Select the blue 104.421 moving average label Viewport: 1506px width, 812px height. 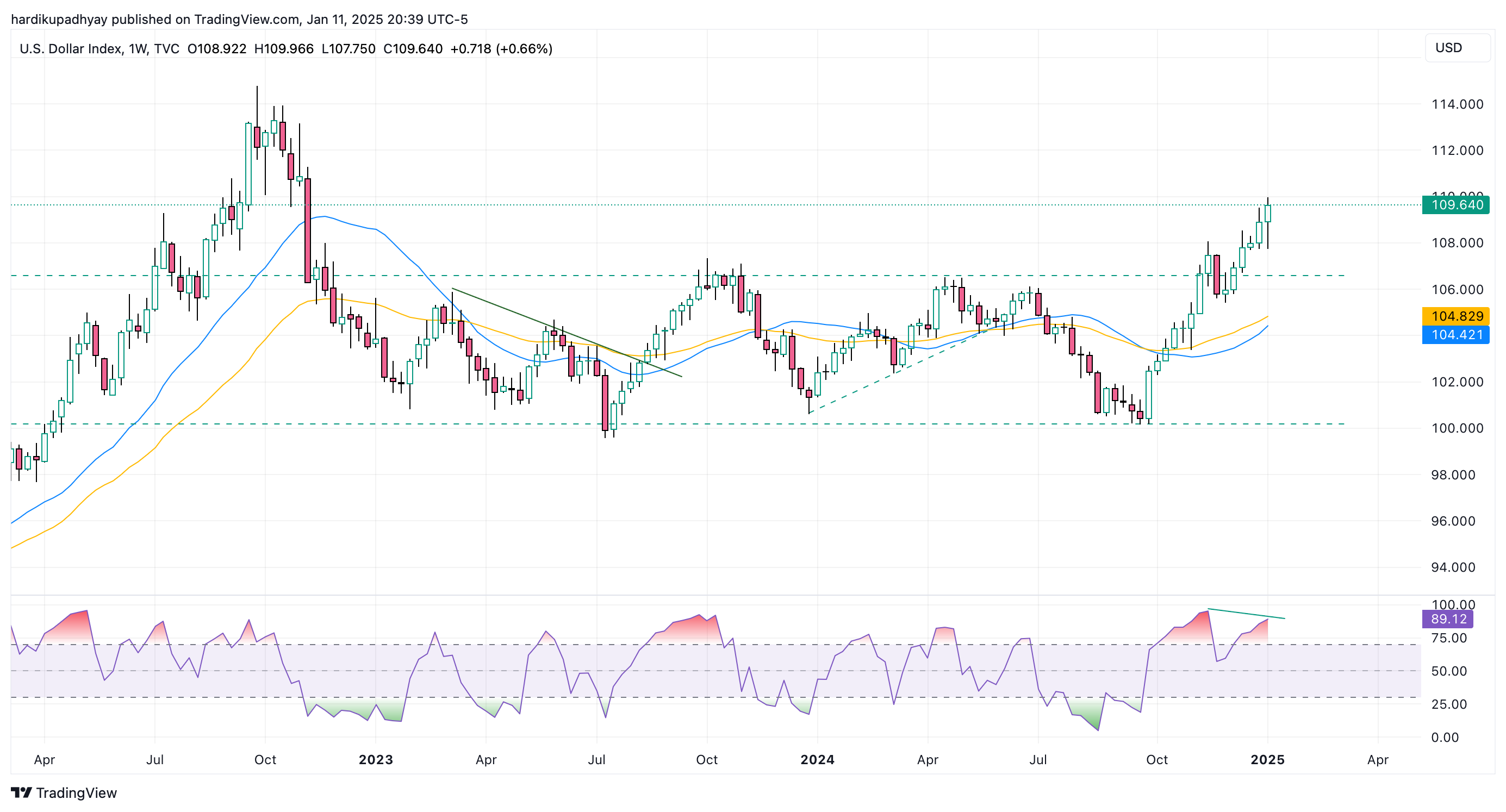click(1456, 335)
